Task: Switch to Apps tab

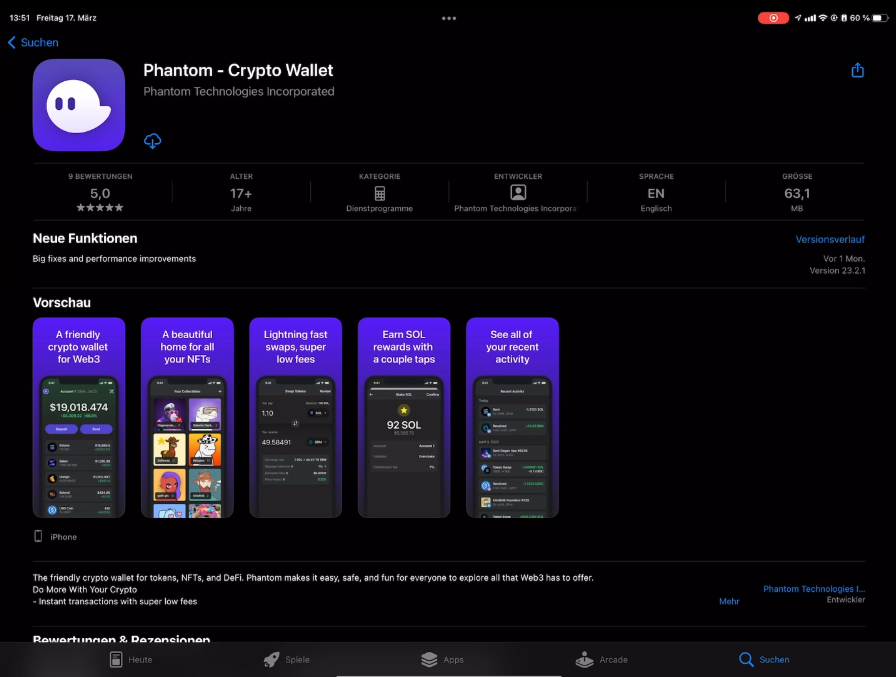Action: pos(442,659)
